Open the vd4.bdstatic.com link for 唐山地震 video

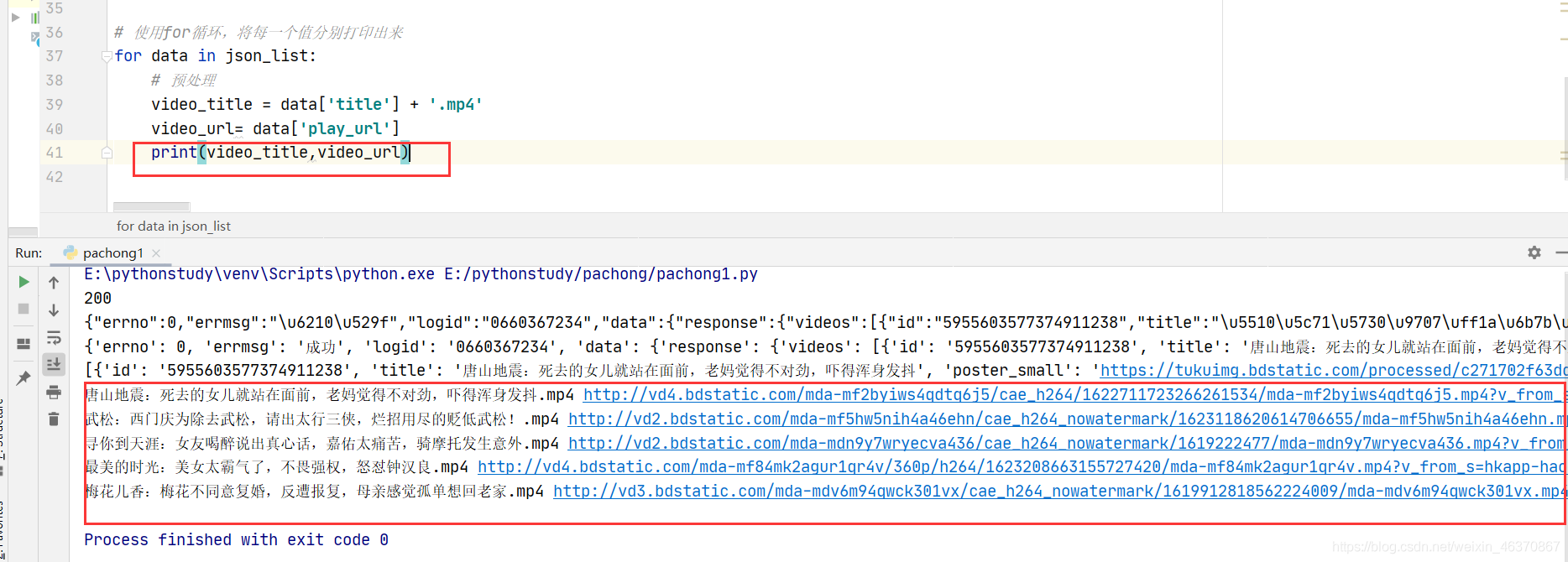(x=1074, y=394)
